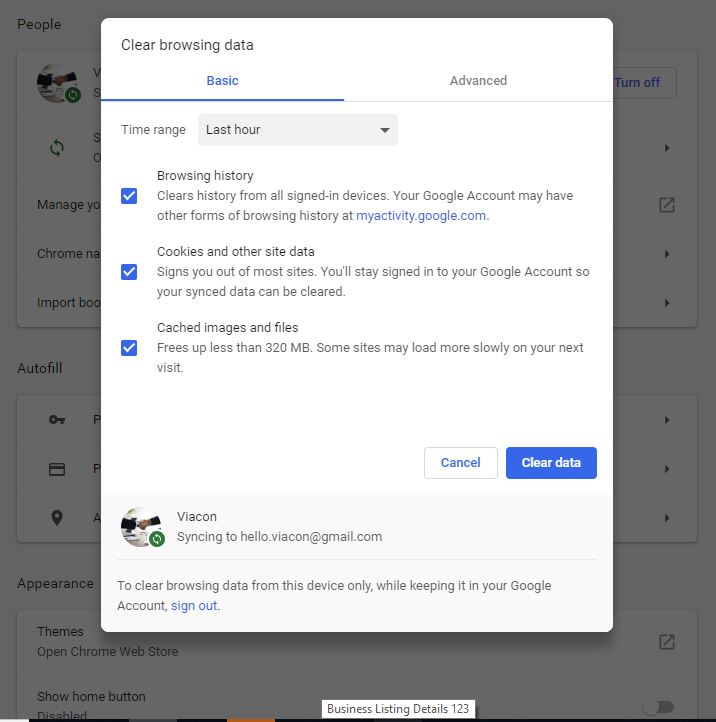
Task: Toggle the Show home button switch
Action: (x=658, y=707)
